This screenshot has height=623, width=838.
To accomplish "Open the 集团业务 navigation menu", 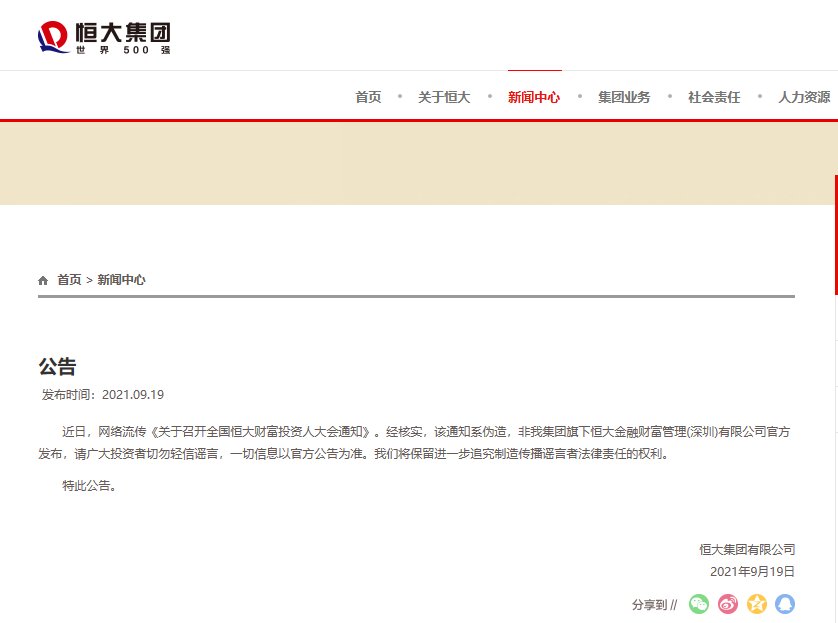I will 623,97.
